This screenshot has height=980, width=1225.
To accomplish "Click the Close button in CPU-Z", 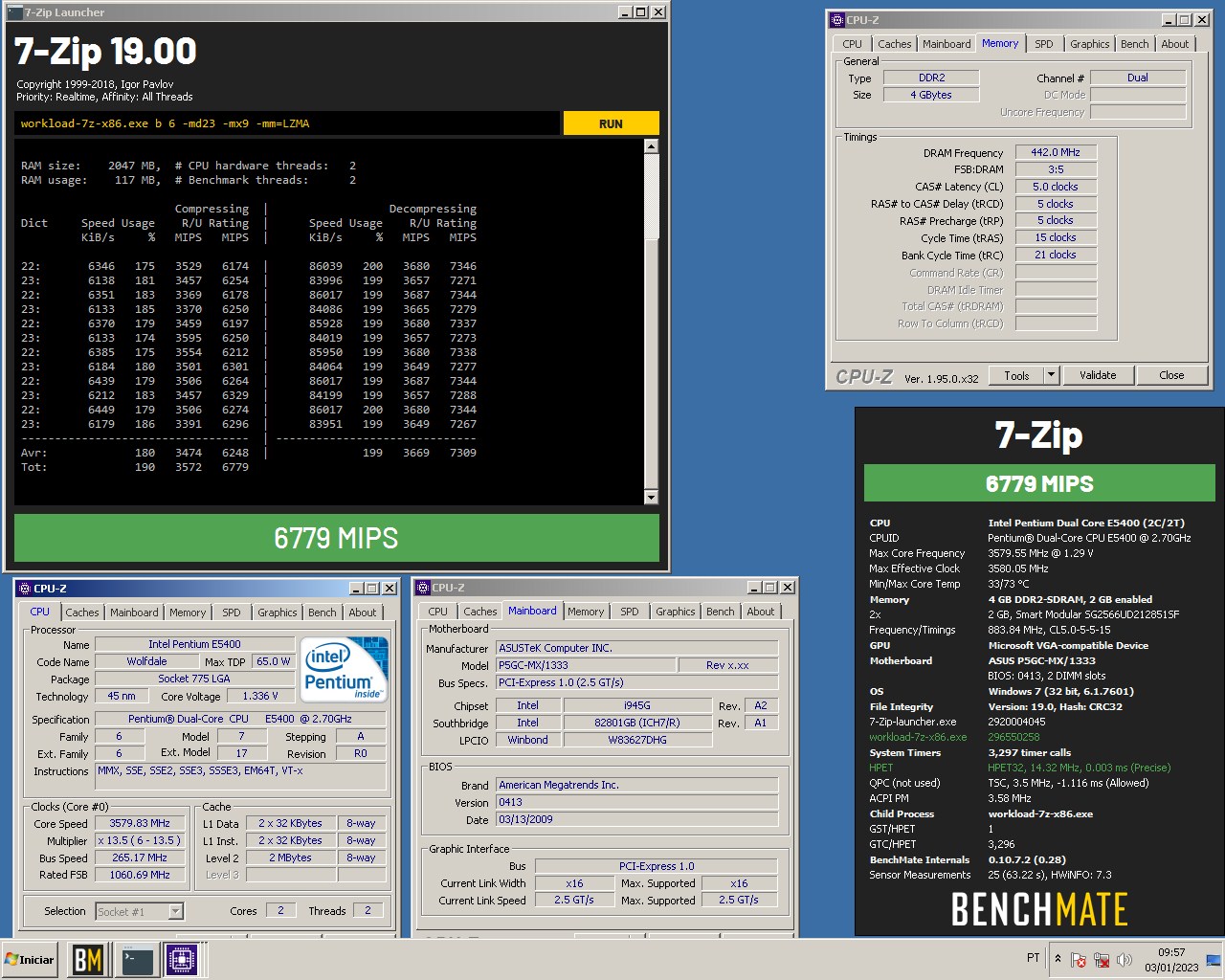I will 1171,375.
